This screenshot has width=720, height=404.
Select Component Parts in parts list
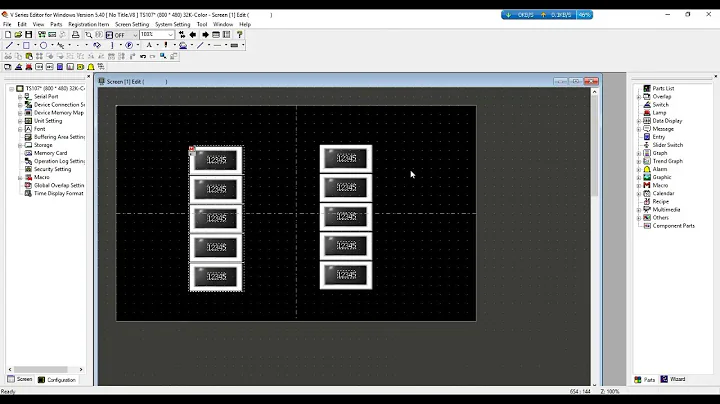(674, 226)
